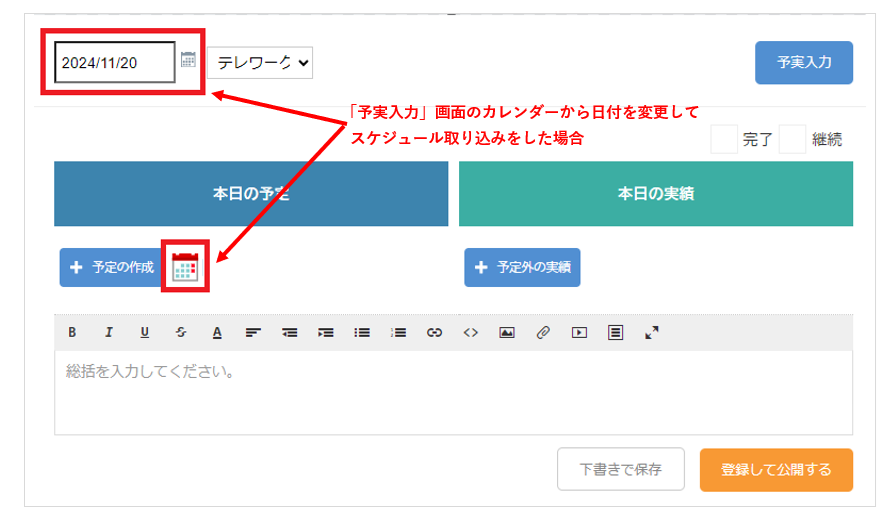
Task: Click the 予実入力 button
Action: coord(804,63)
